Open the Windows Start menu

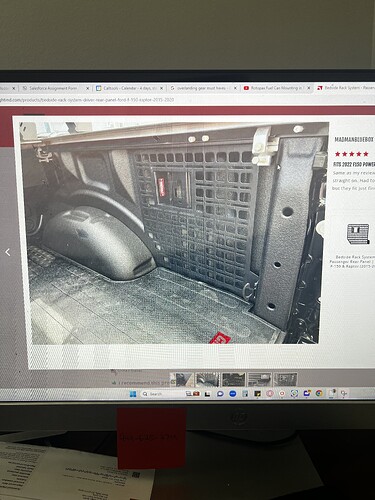[133, 394]
